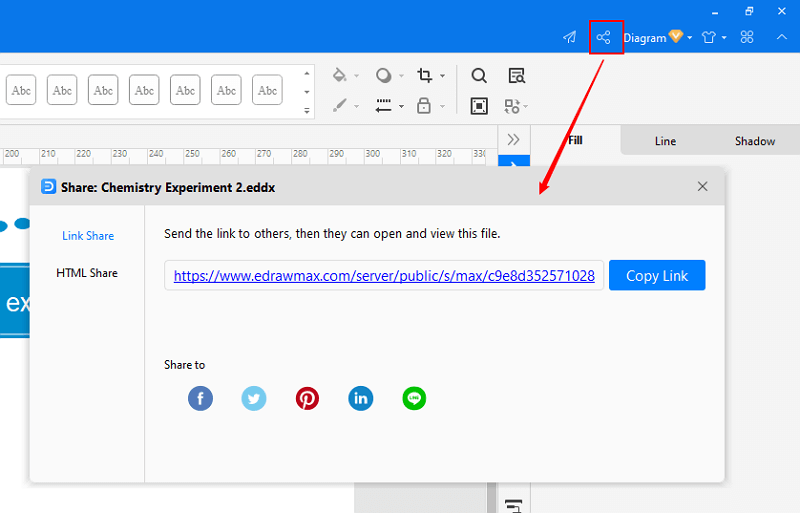
Task: Switch to the Fill tab
Action: [576, 140]
